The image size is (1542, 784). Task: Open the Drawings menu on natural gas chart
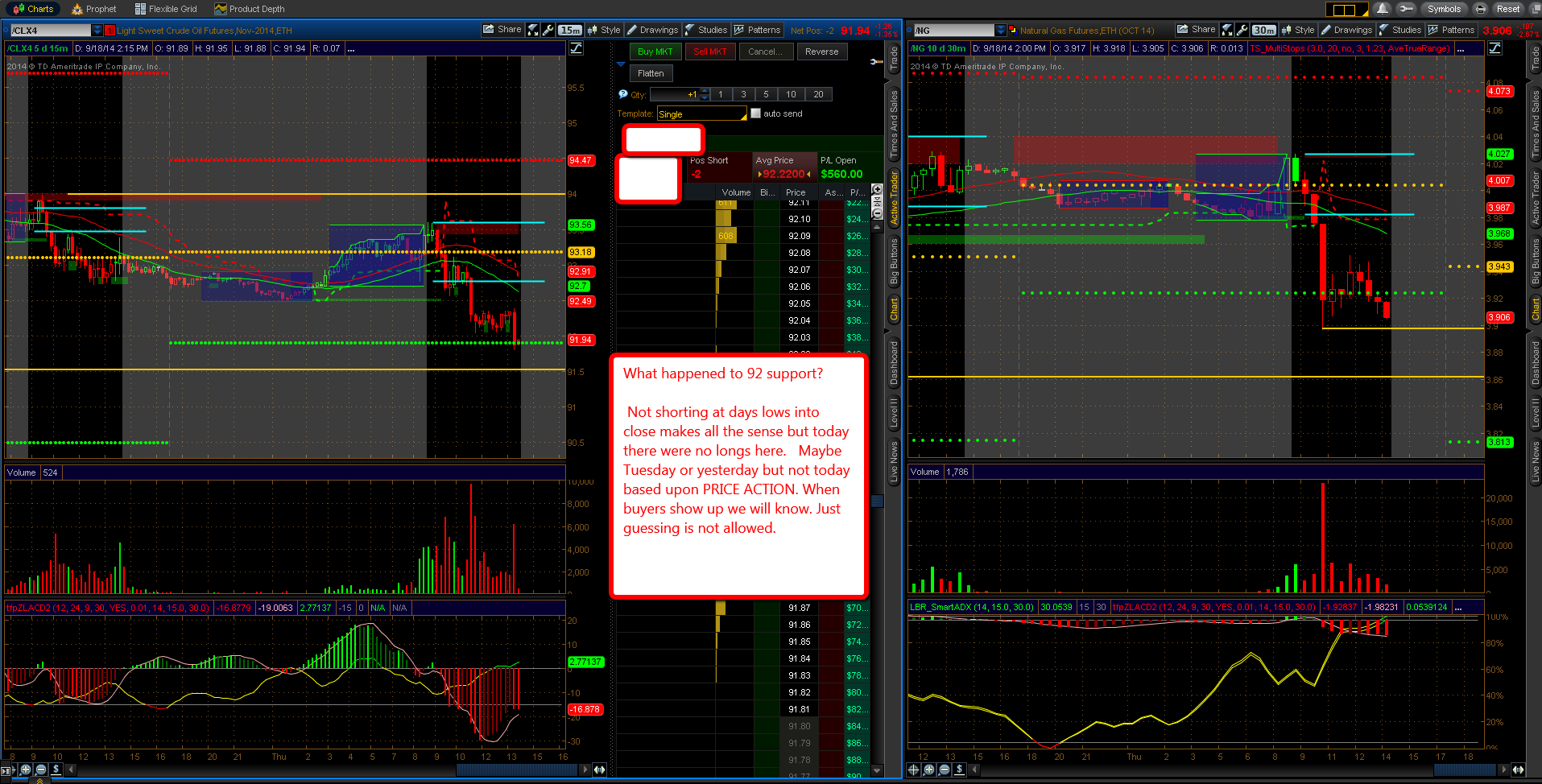click(1347, 30)
